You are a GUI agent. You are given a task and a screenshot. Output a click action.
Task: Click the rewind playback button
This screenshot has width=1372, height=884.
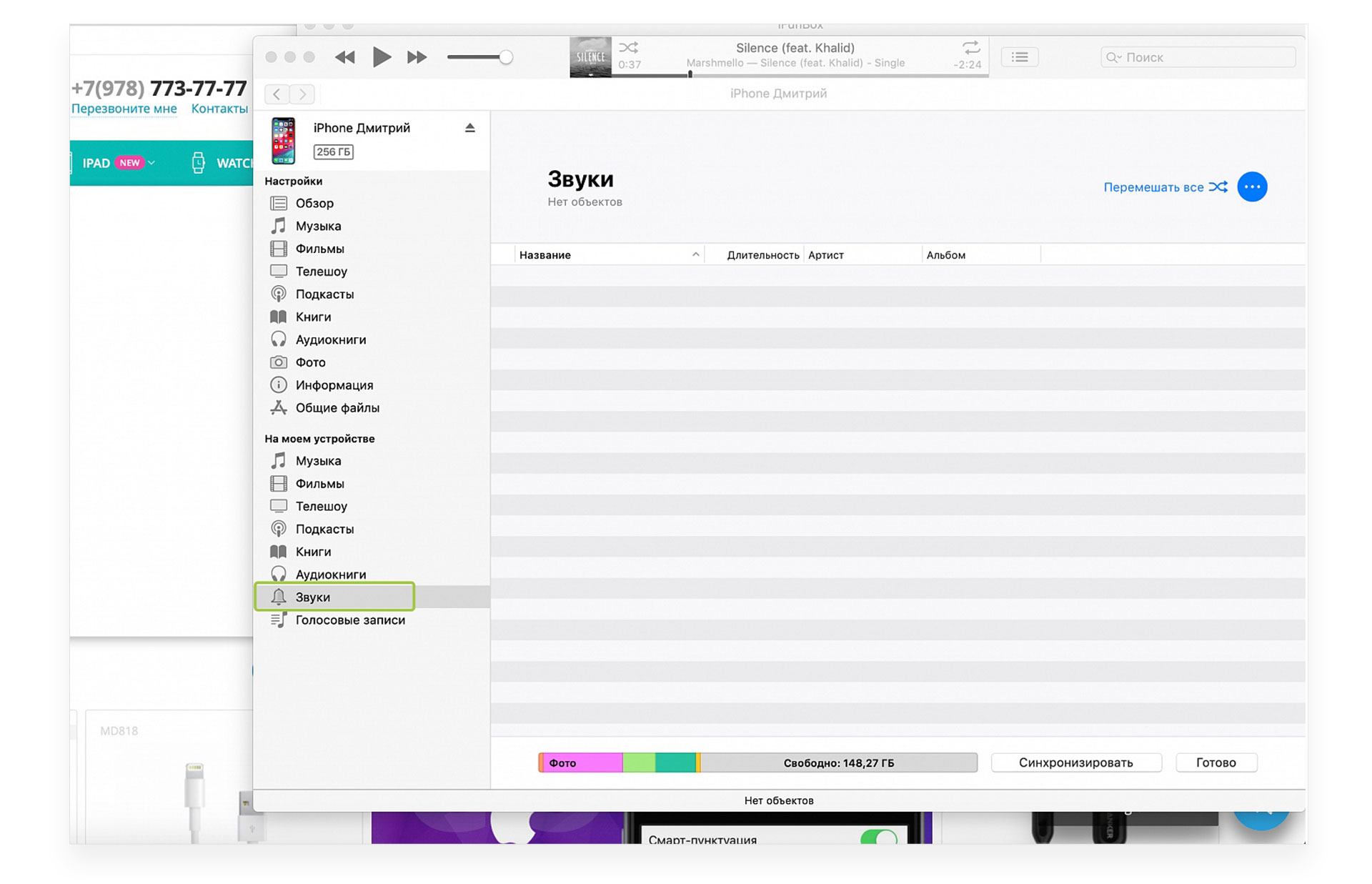344,57
